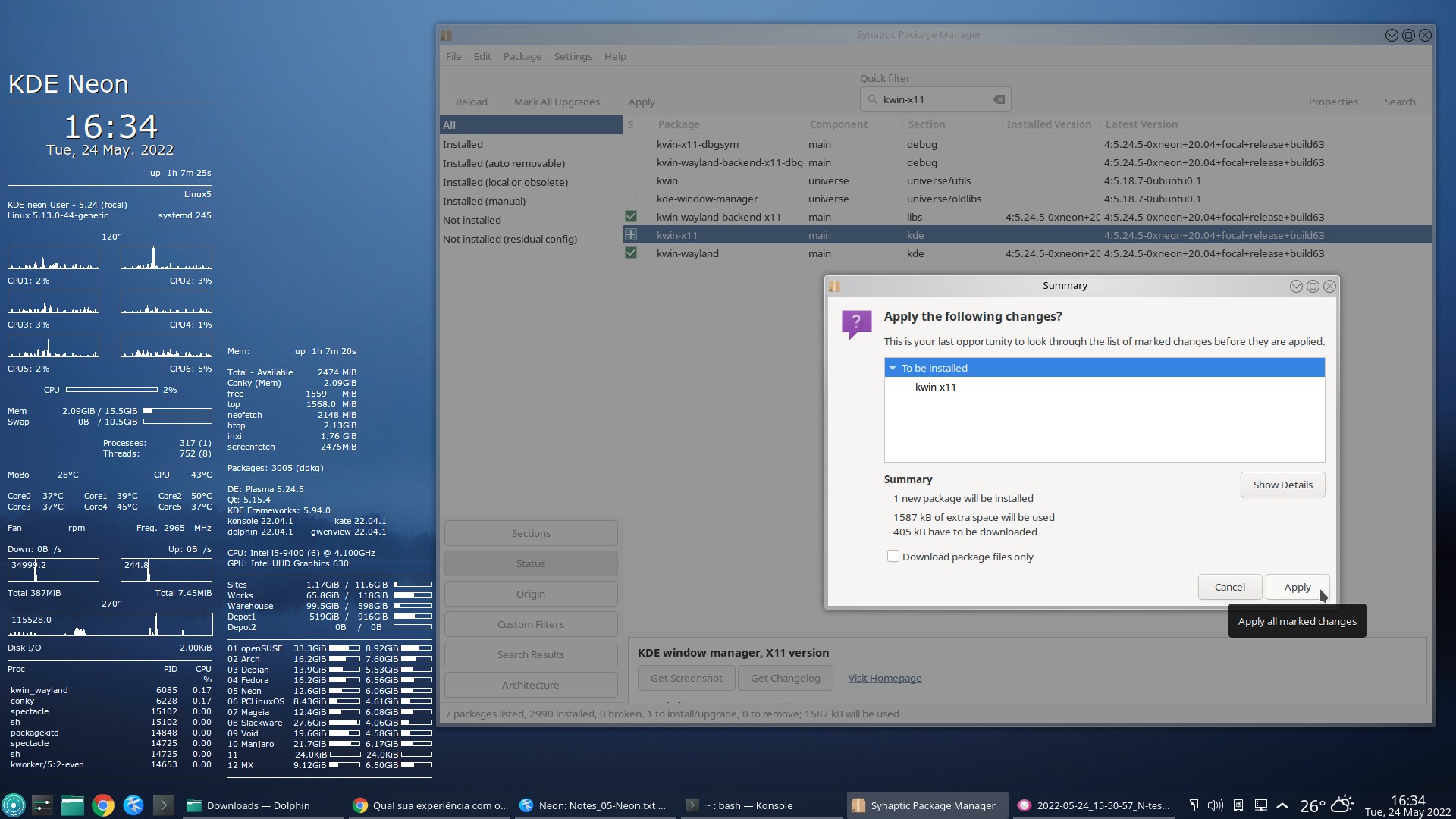
Task: Open the network connections tray icon
Action: pos(1260,805)
